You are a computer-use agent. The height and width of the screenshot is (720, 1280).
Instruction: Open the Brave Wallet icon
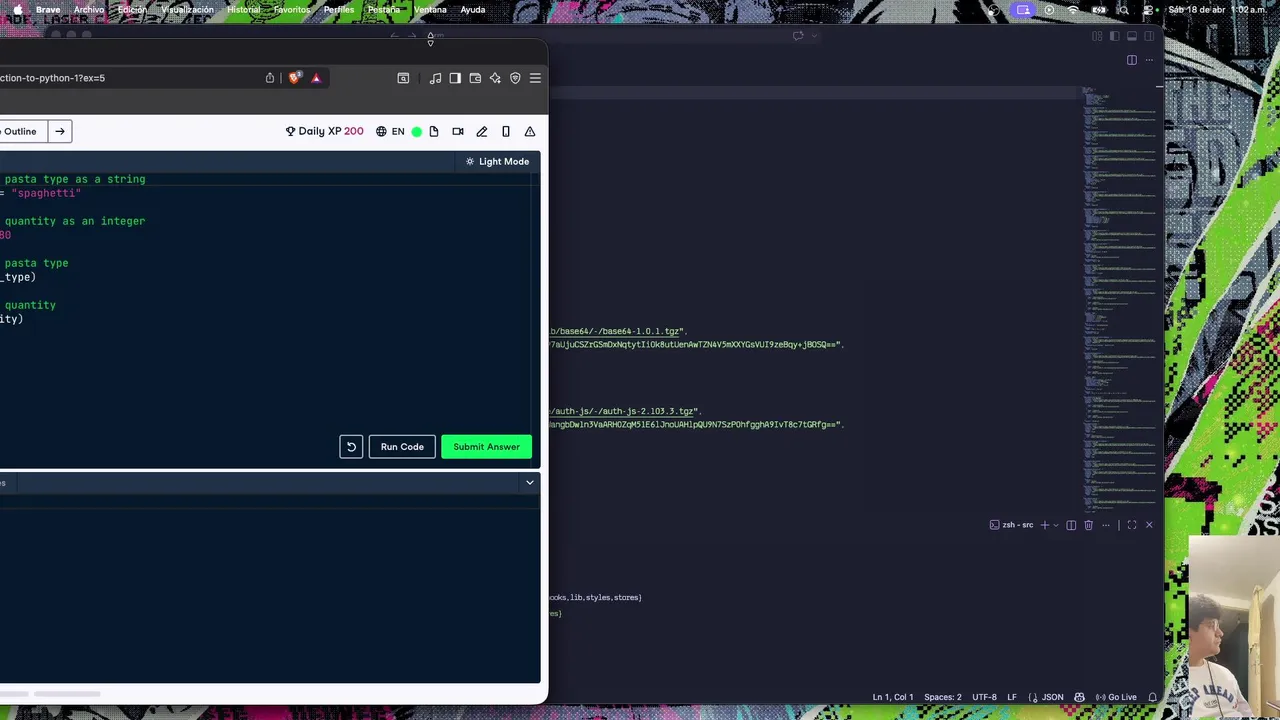click(x=475, y=78)
